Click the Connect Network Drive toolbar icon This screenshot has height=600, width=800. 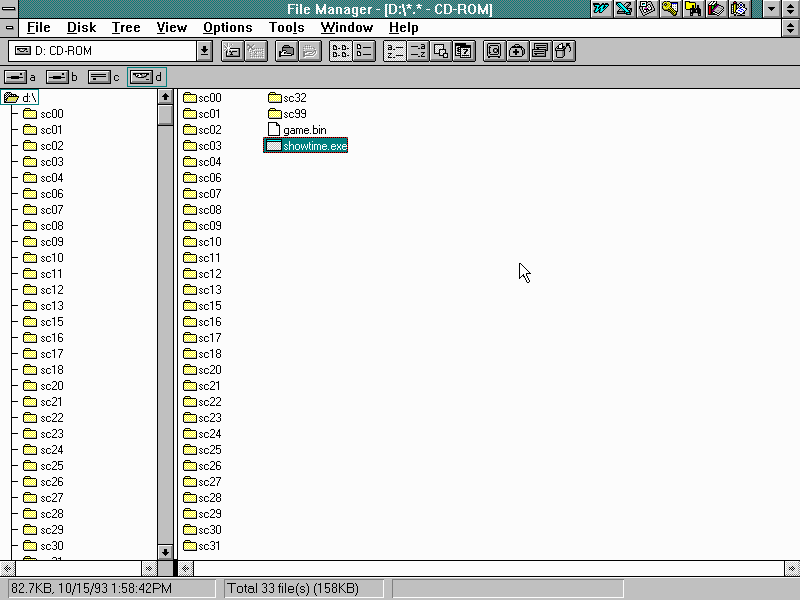click(231, 51)
